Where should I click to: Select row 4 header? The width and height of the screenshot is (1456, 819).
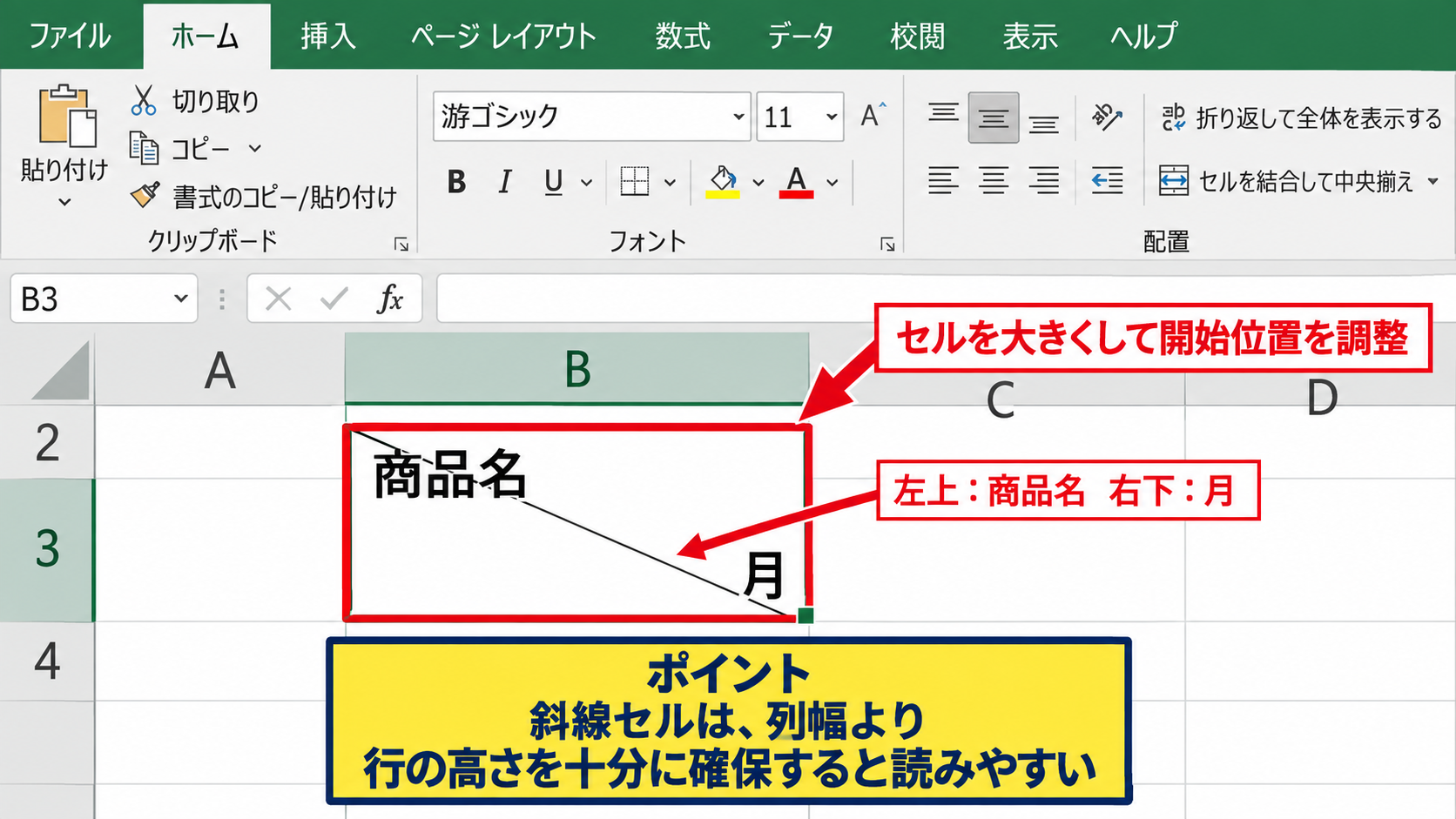tap(47, 661)
